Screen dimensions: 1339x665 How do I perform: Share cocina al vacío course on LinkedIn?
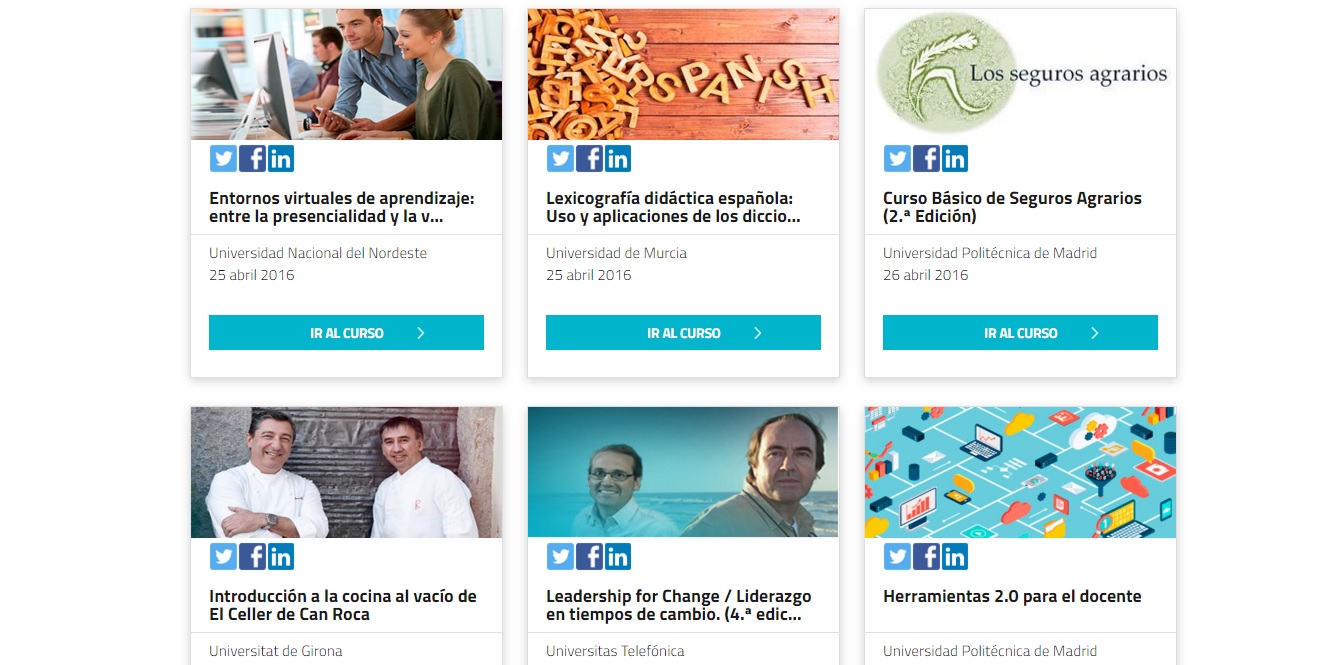(281, 556)
